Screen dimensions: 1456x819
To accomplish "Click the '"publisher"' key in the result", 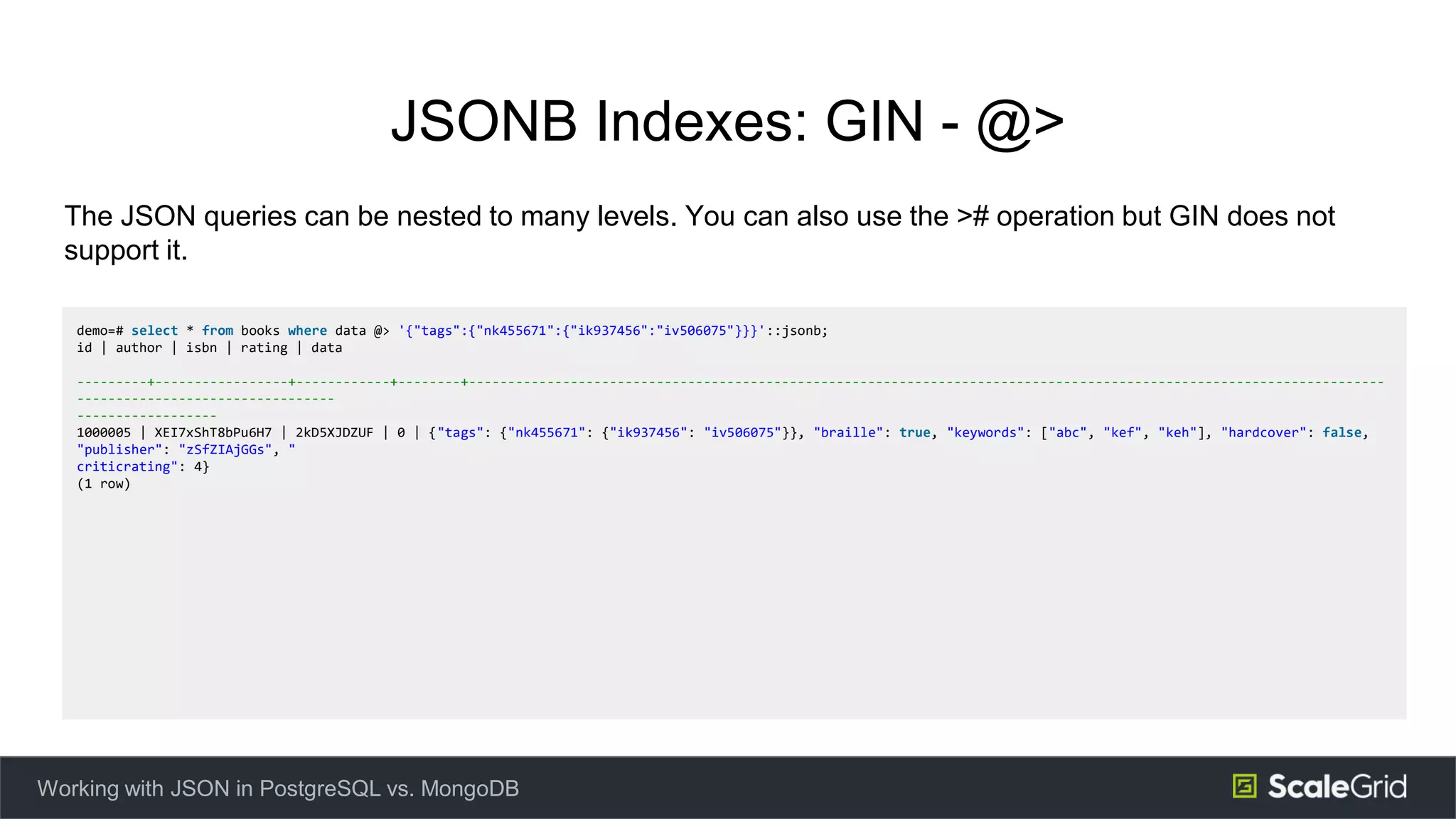I will click(x=120, y=449).
